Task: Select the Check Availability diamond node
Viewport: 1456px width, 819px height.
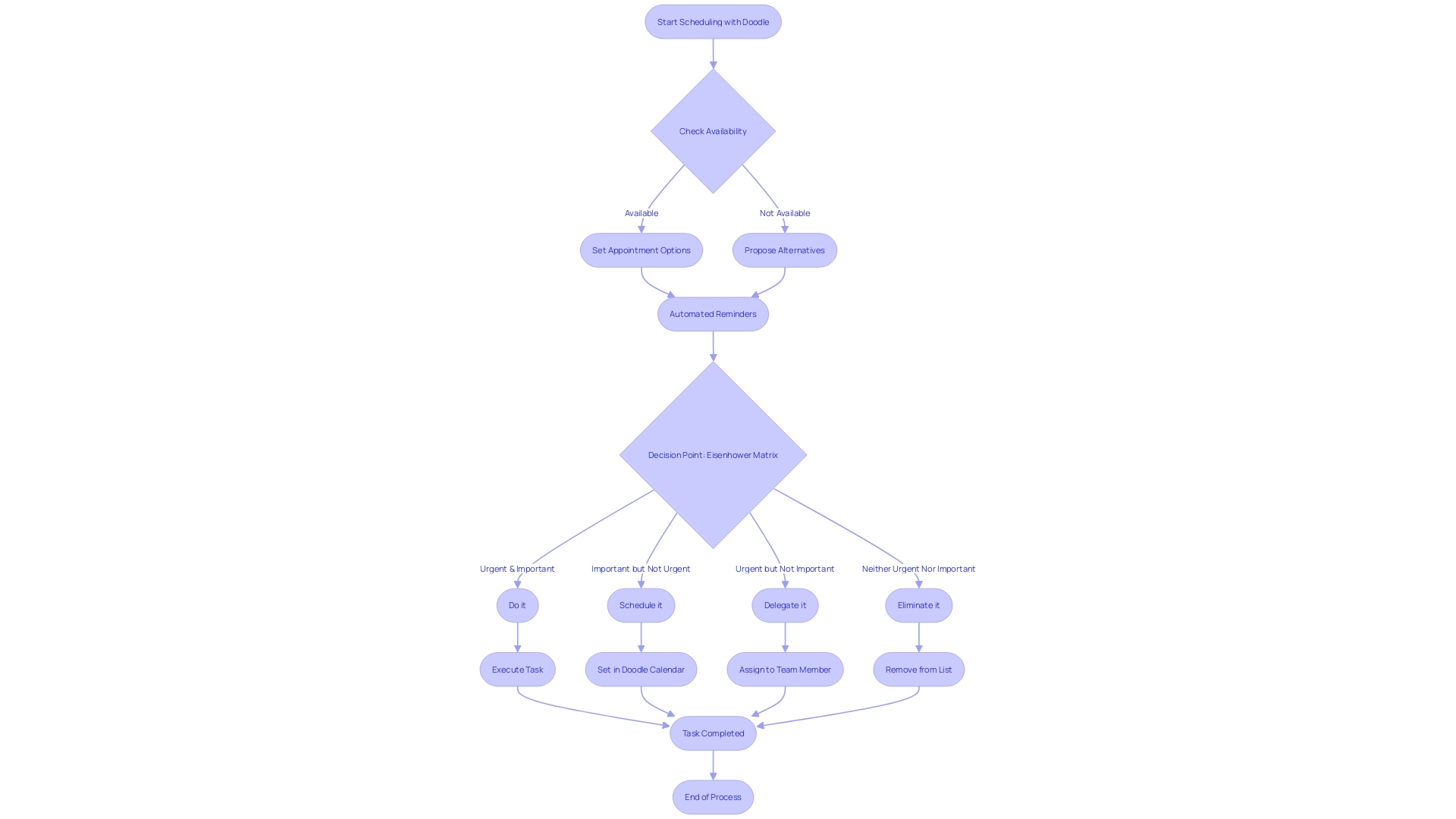Action: 713,131
